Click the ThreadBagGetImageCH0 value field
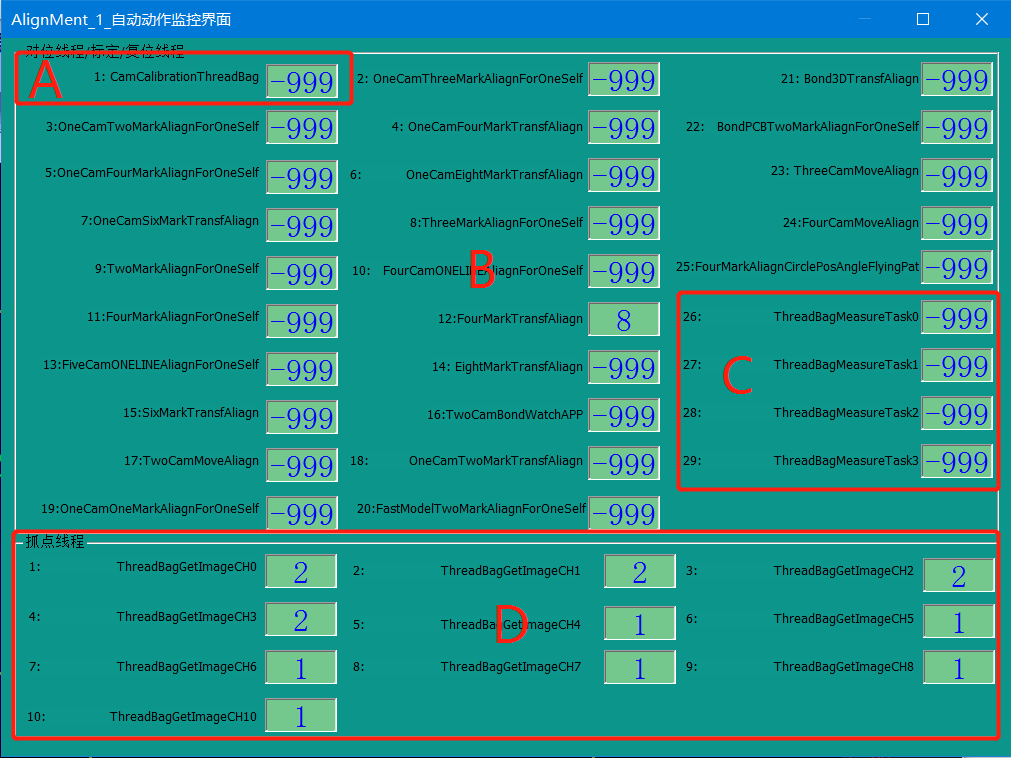This screenshot has height=758, width=1011. coord(301,571)
